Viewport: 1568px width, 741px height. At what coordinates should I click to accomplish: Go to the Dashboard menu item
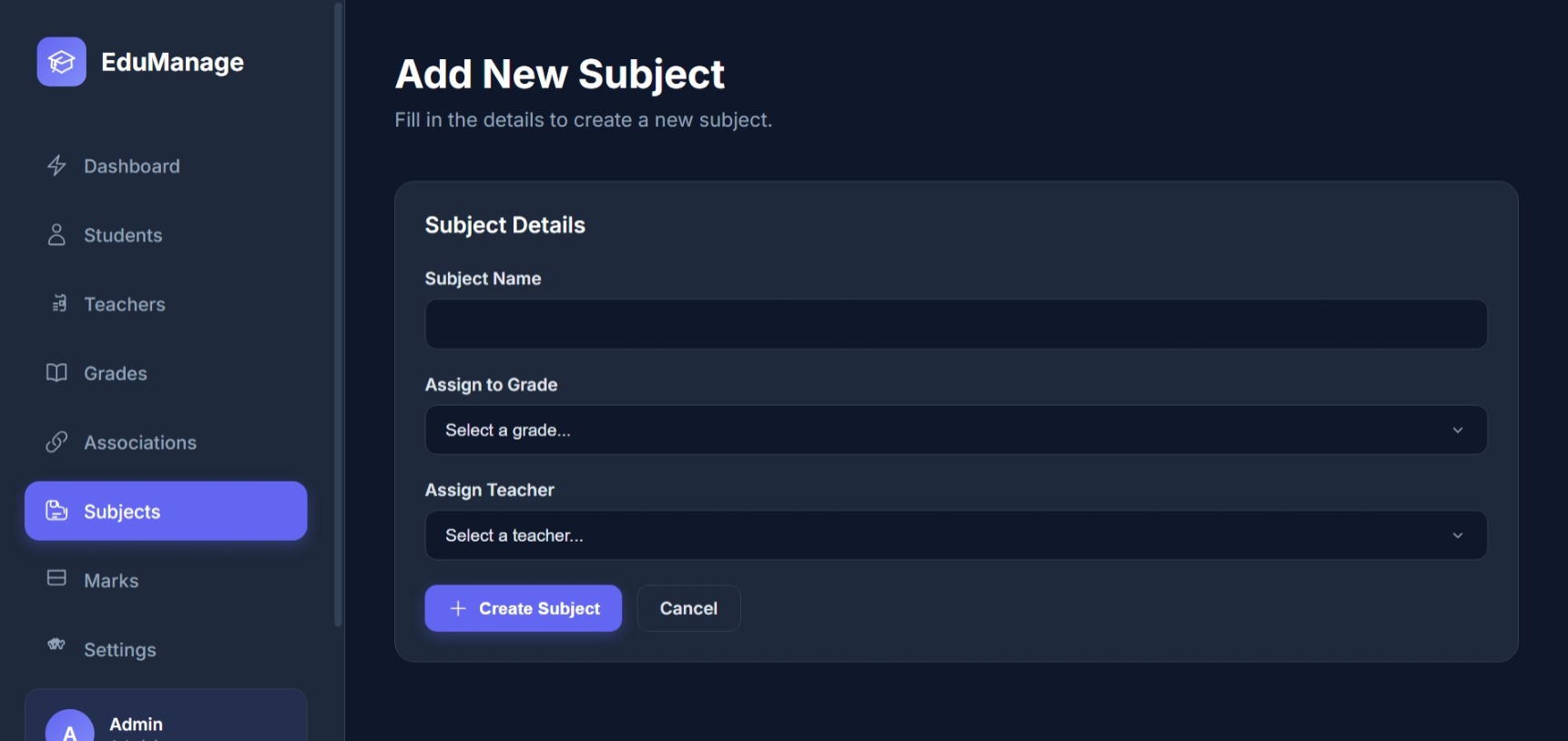coord(132,167)
